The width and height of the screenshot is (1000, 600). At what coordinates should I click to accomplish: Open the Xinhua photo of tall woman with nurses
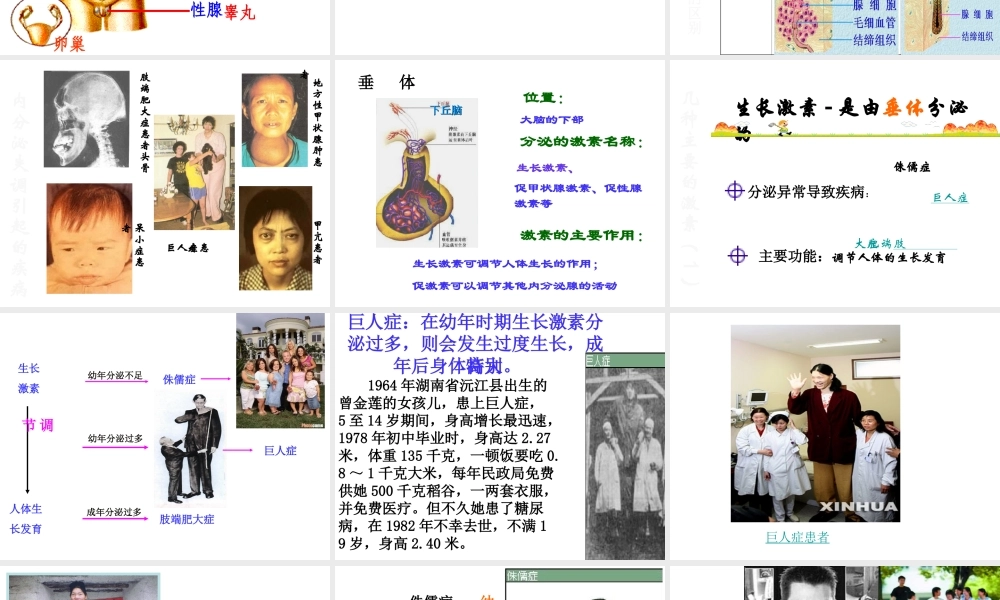click(x=815, y=423)
